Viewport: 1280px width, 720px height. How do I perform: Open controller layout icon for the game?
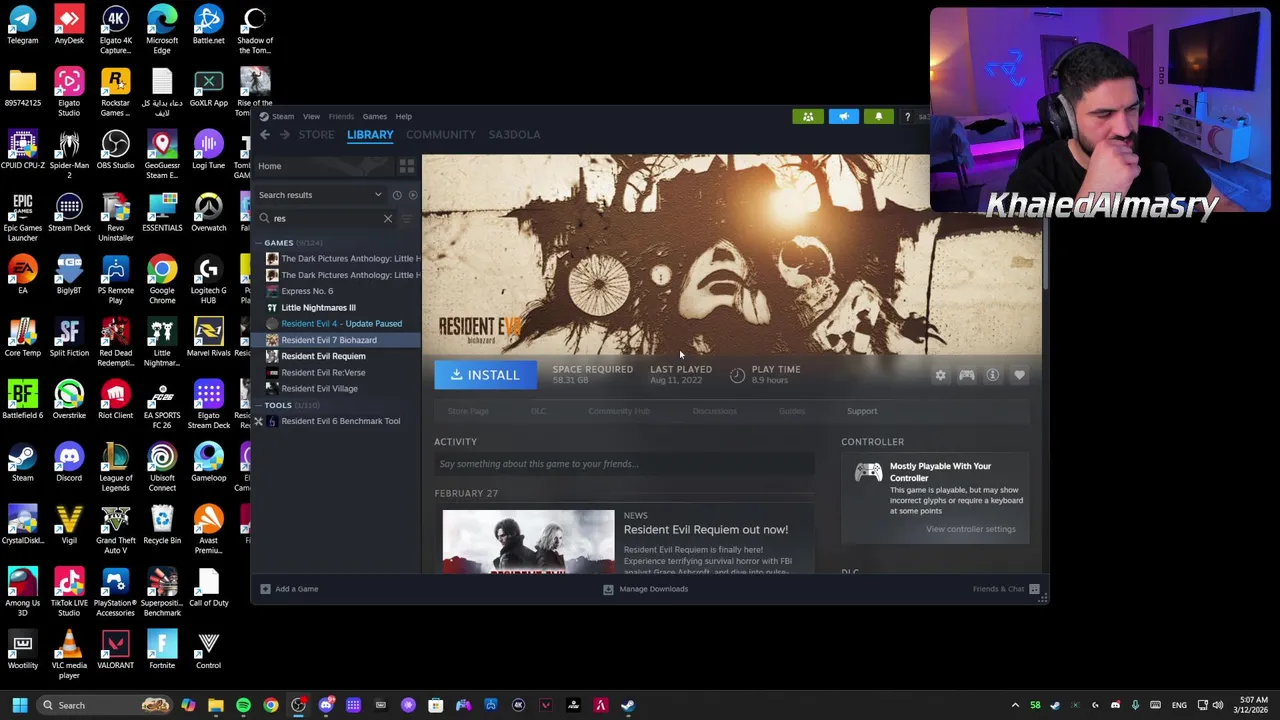(966, 375)
